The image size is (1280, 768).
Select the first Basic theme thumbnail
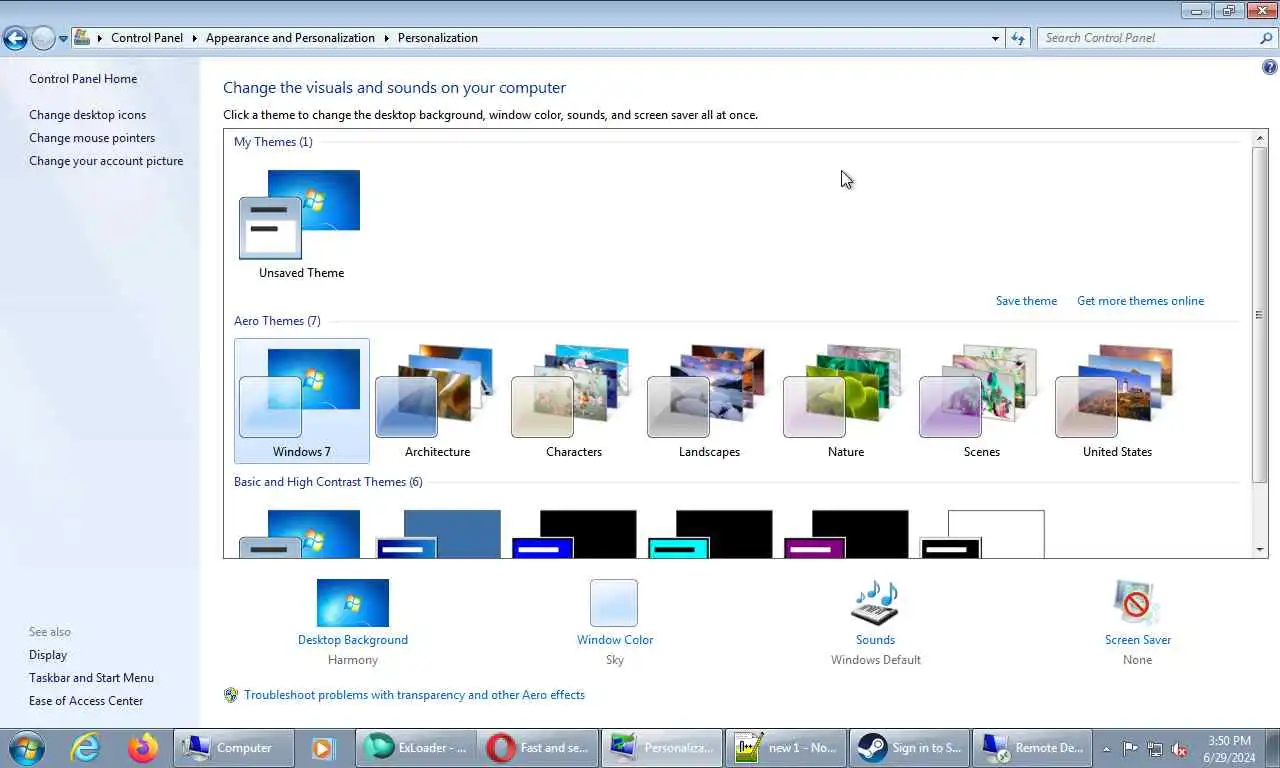(x=301, y=534)
